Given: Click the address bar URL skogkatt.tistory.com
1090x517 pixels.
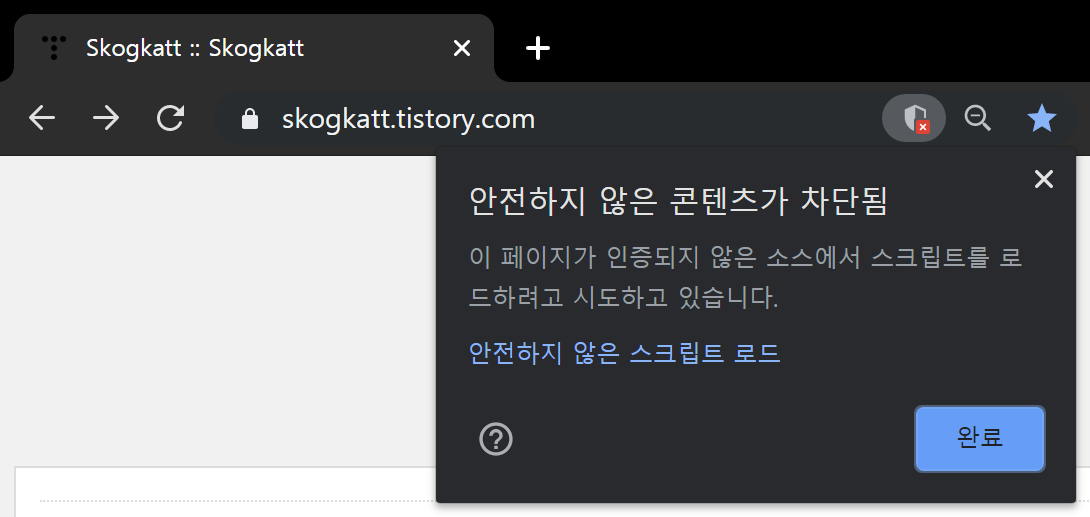Looking at the screenshot, I should point(409,120).
